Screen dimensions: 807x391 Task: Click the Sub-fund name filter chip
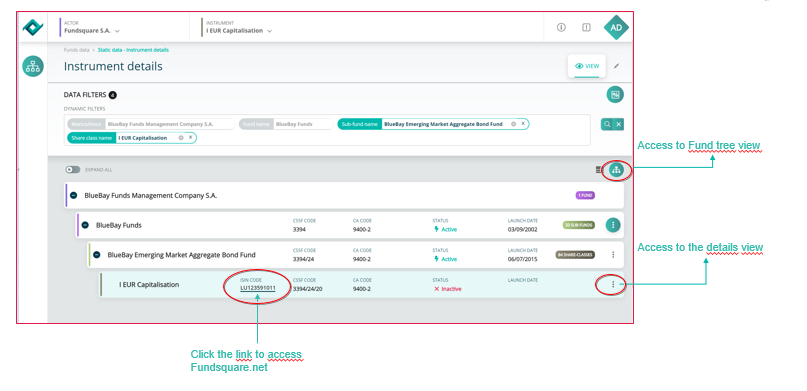(x=433, y=124)
